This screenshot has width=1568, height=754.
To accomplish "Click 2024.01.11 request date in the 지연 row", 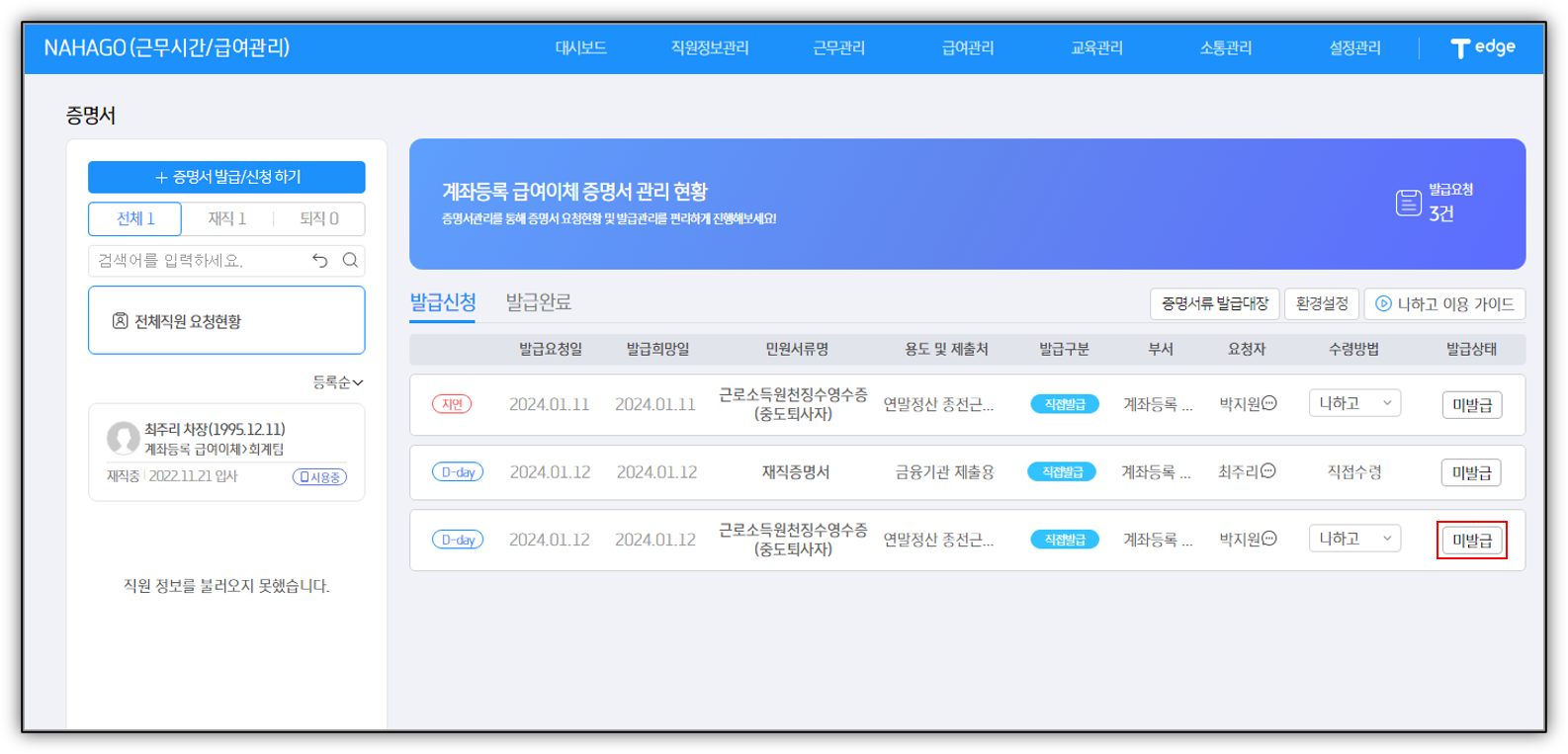I will tap(549, 404).
